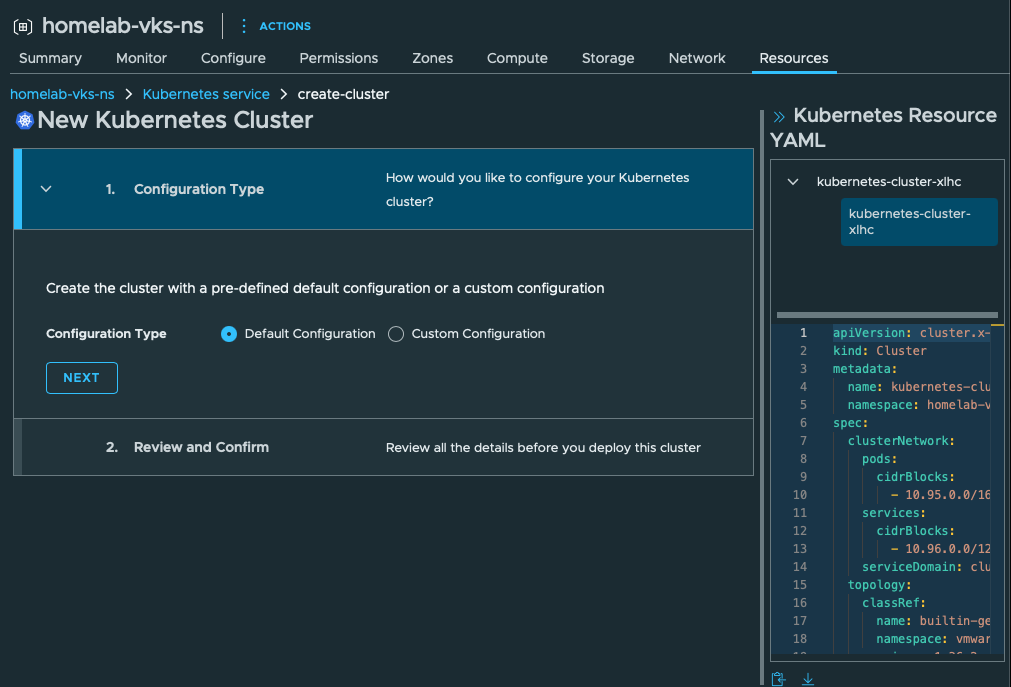Click the clusterNetwork: YAML line

(901, 441)
